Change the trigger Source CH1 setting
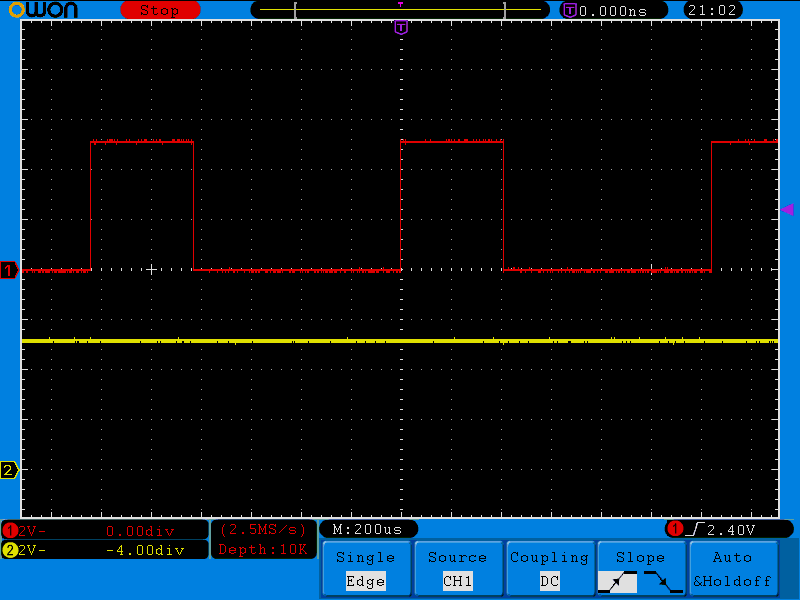The image size is (800, 600). [x=458, y=569]
